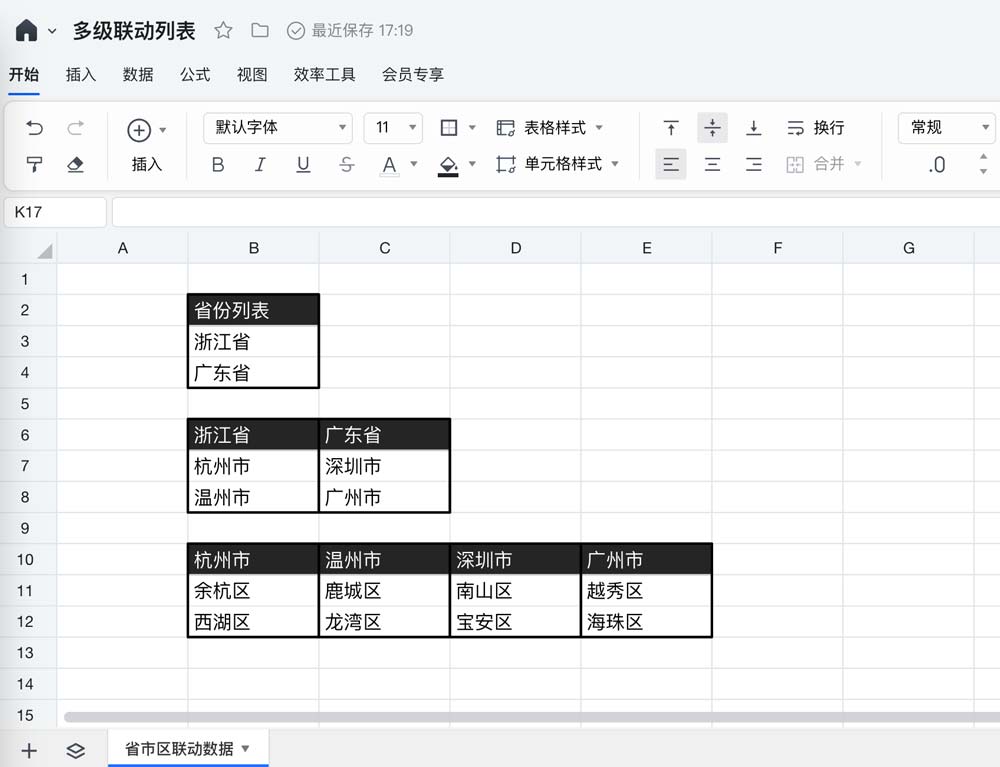The width and height of the screenshot is (1000, 767).
Task: Click the clear formatting eraser
Action: coord(75,164)
